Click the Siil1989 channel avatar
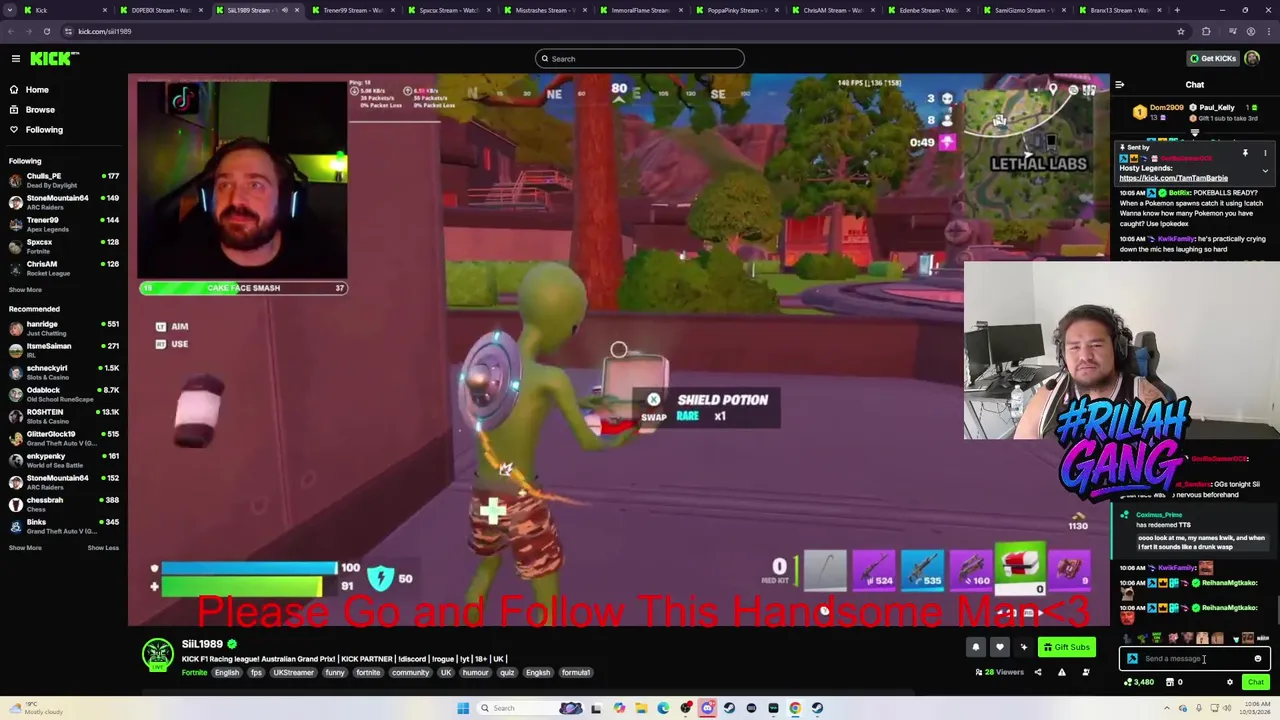The image size is (1280, 720). [157, 655]
